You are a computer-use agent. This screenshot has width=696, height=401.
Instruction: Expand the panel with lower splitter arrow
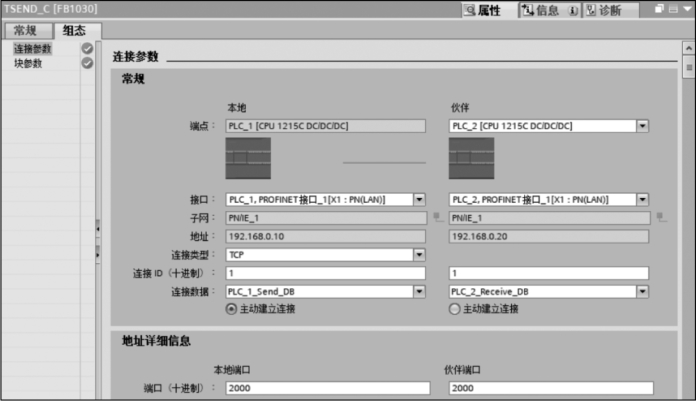[x=98, y=255]
